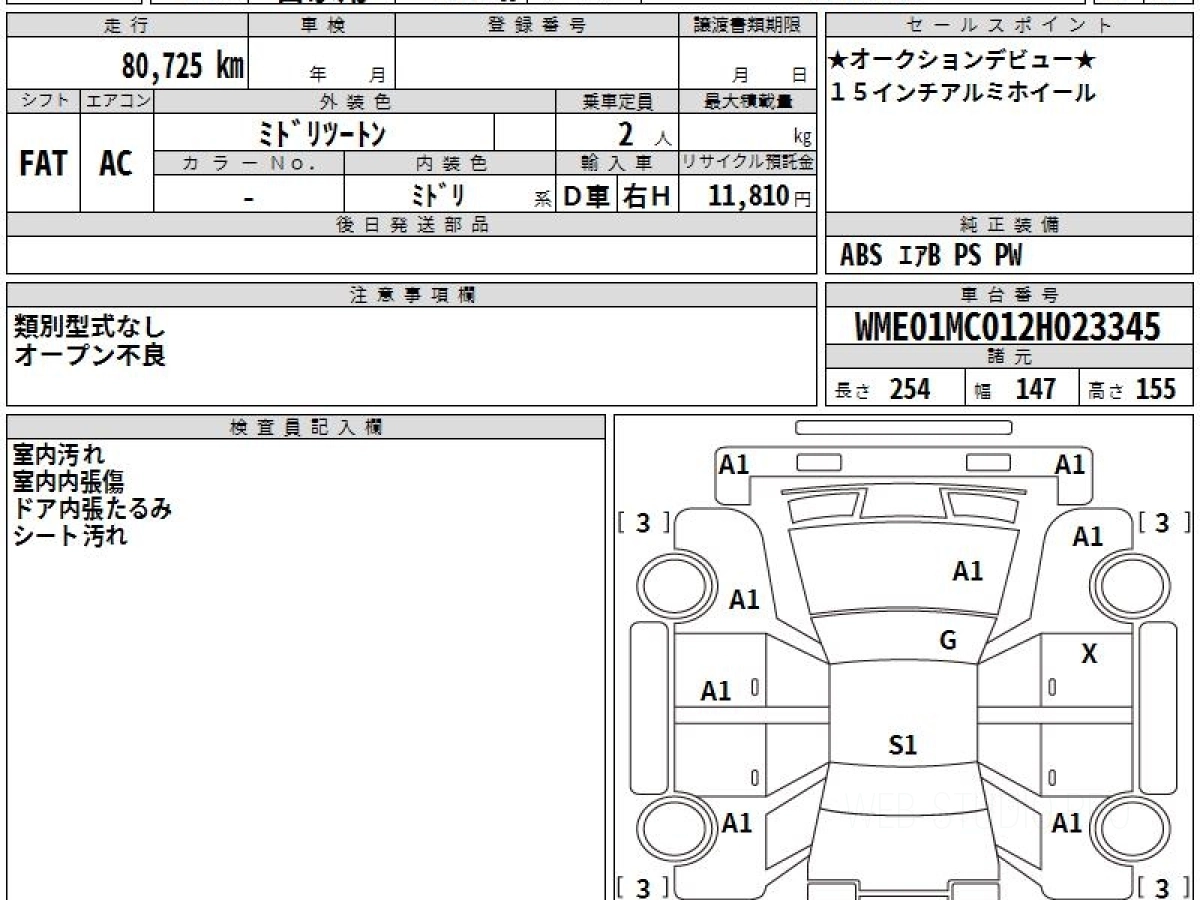Click the 最大積載量 header
Image resolution: width=1200 pixels, height=900 pixels.
coord(747,101)
